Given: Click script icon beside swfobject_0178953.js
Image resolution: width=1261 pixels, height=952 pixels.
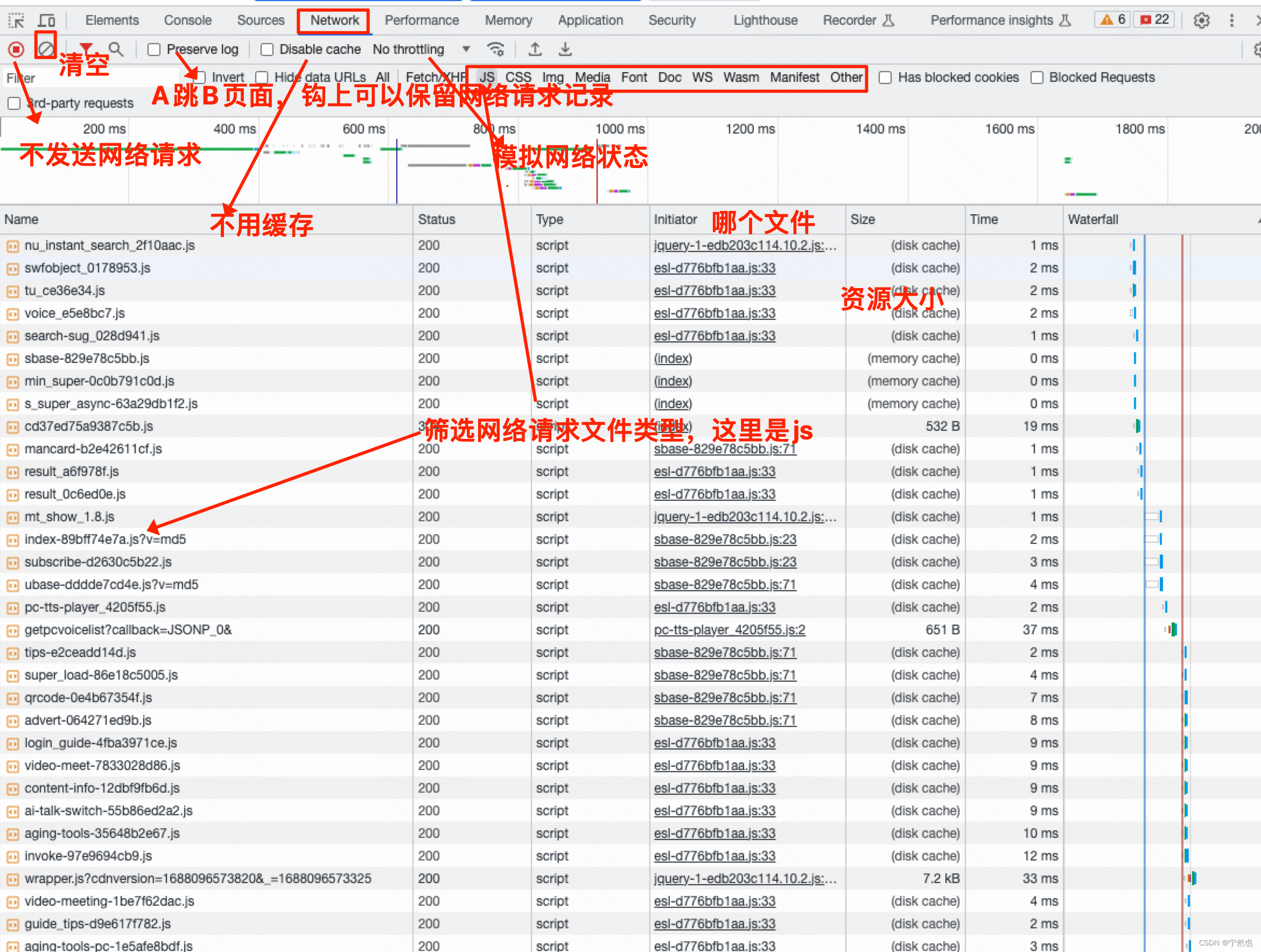Looking at the screenshot, I should point(12,269).
